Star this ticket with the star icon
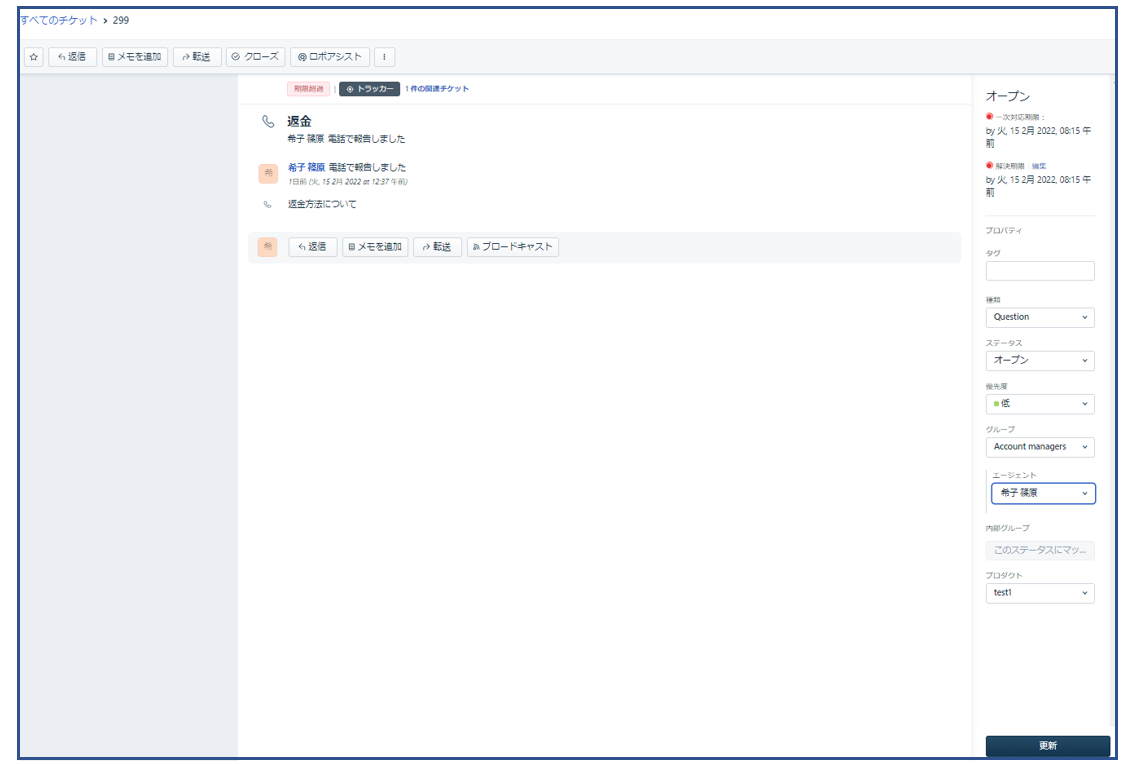 34,57
